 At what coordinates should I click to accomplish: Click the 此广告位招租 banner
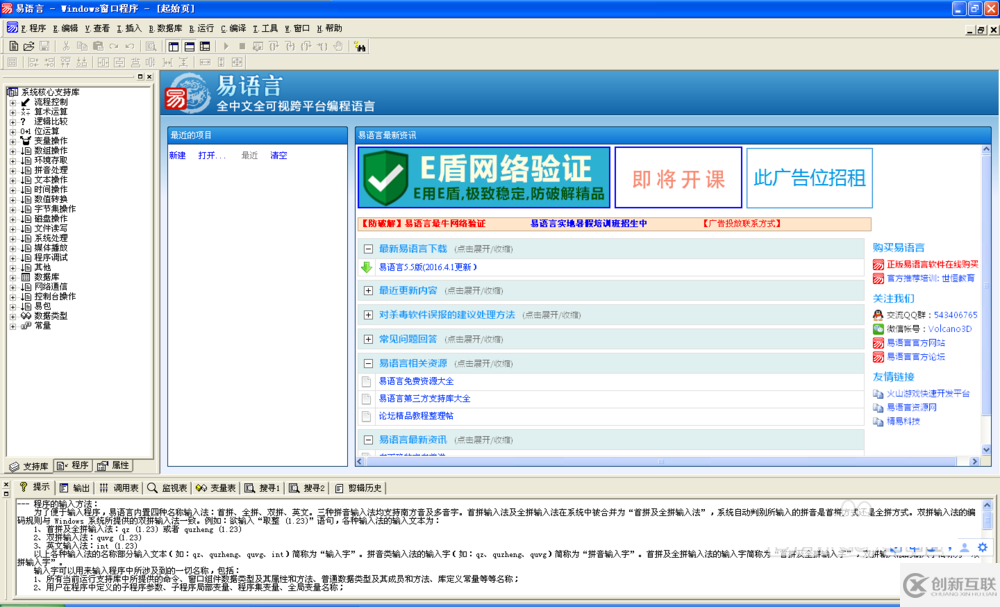point(809,178)
